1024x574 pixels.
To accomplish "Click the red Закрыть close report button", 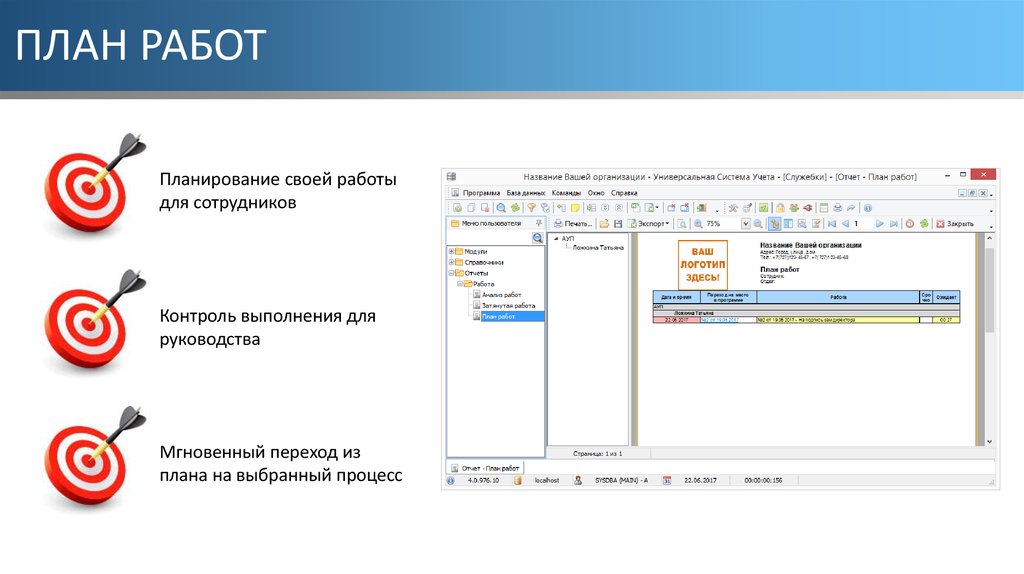I will [953, 224].
